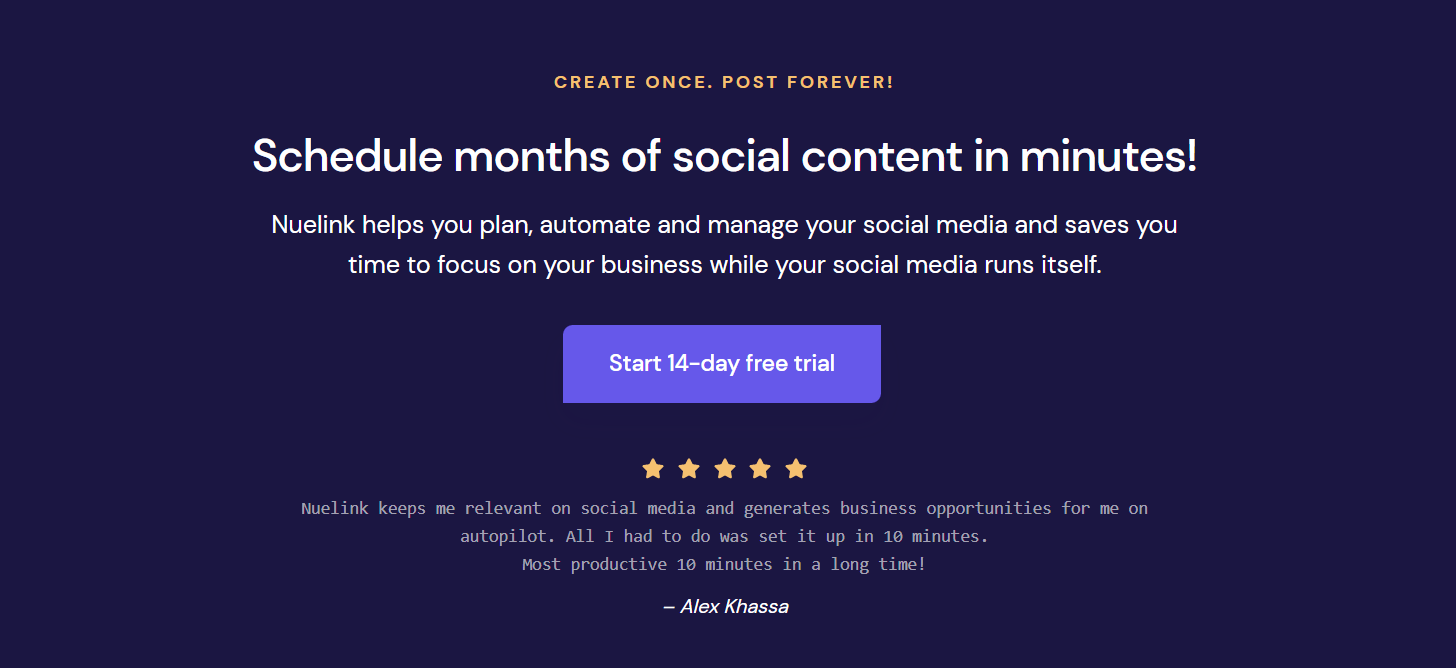Click the line 'Most productive 10 minutes in a long time!'
This screenshot has height=668, width=1456.
[724, 564]
